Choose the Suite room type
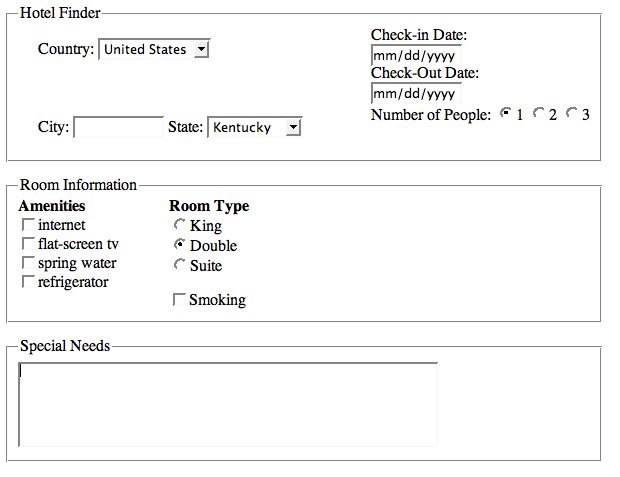Screen dimensions: 620x477 pos(180,265)
